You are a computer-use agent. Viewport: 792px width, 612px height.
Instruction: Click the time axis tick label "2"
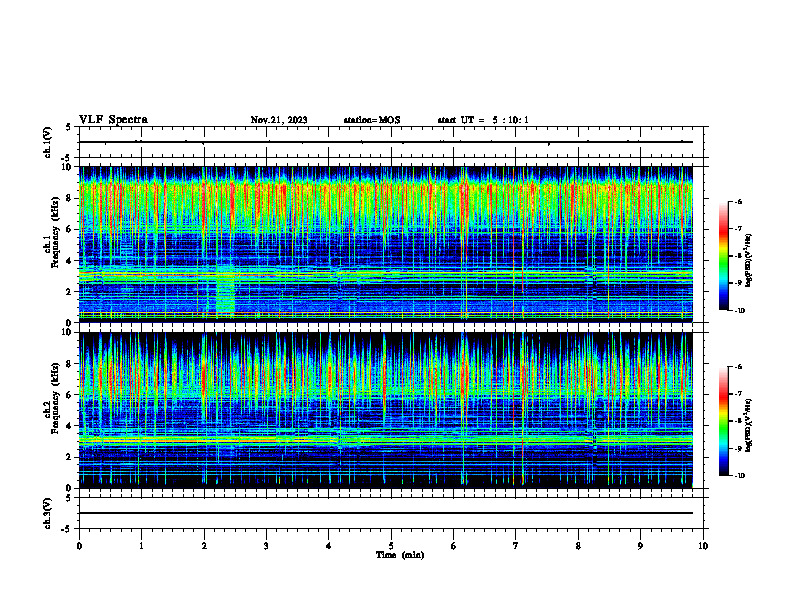[x=204, y=546]
